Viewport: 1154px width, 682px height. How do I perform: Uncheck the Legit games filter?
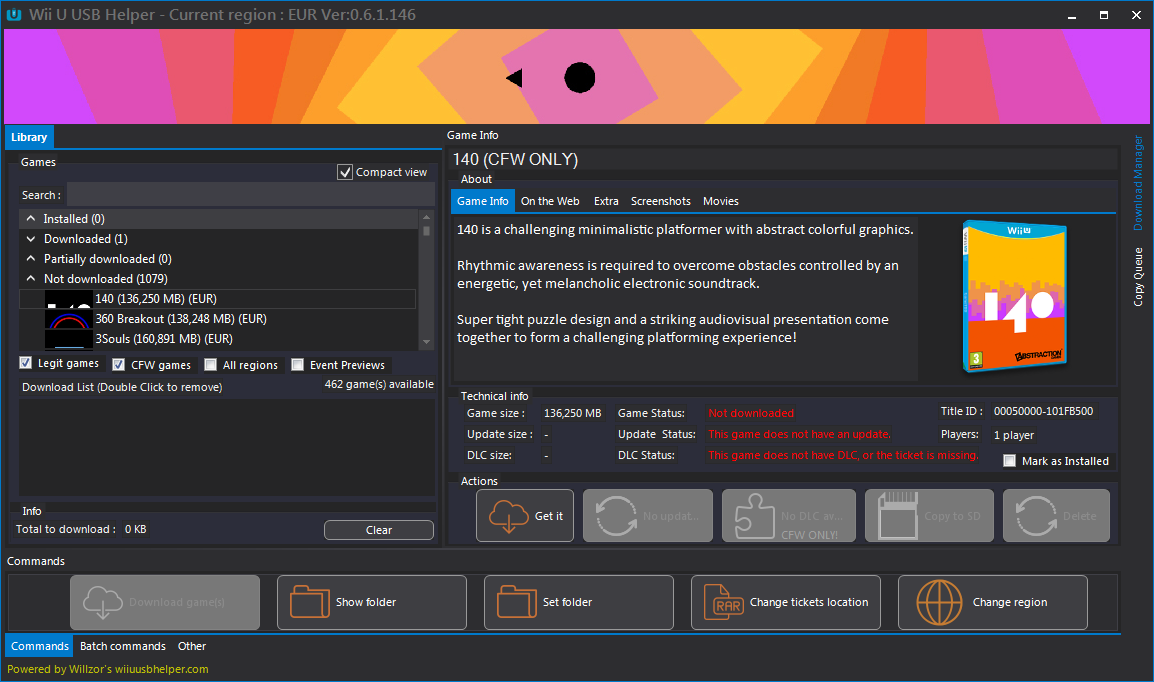point(26,363)
